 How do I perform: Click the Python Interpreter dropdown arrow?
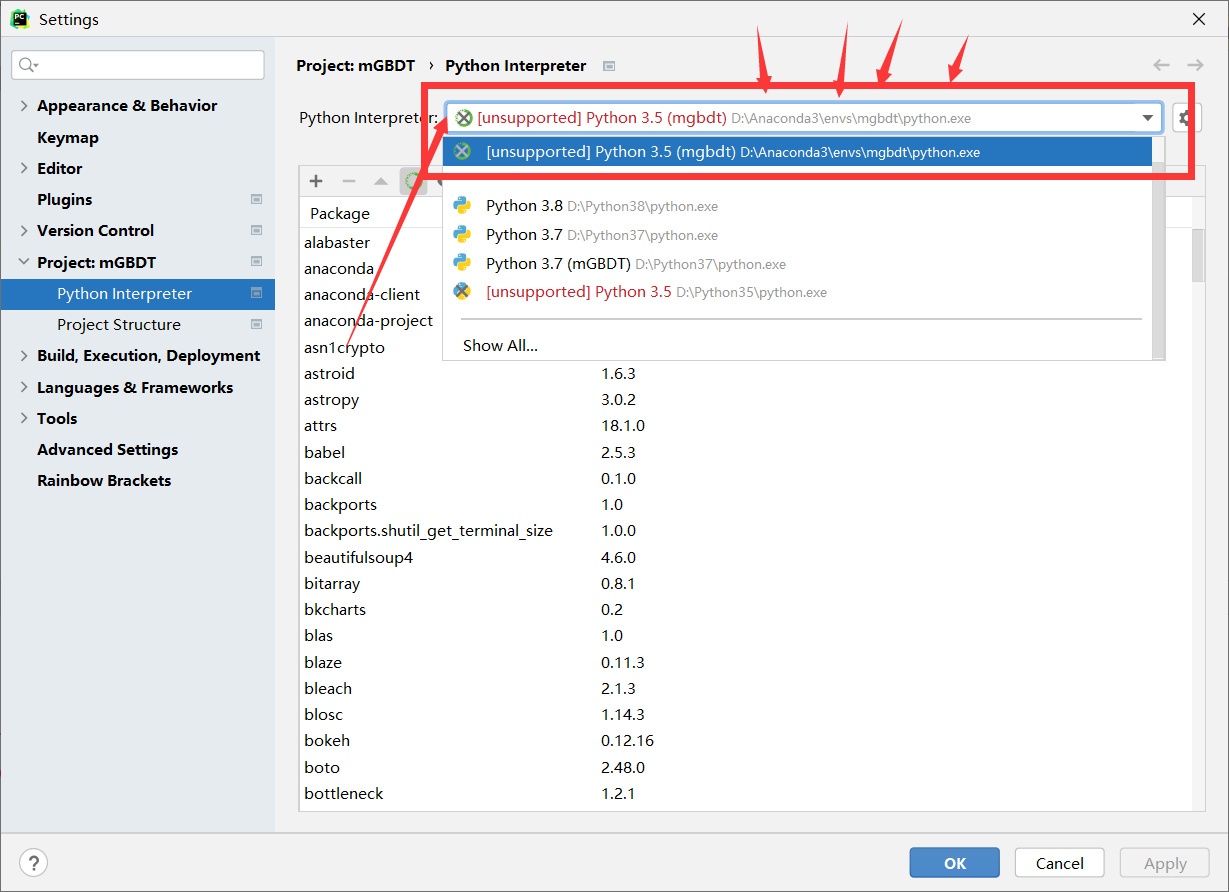(1147, 118)
